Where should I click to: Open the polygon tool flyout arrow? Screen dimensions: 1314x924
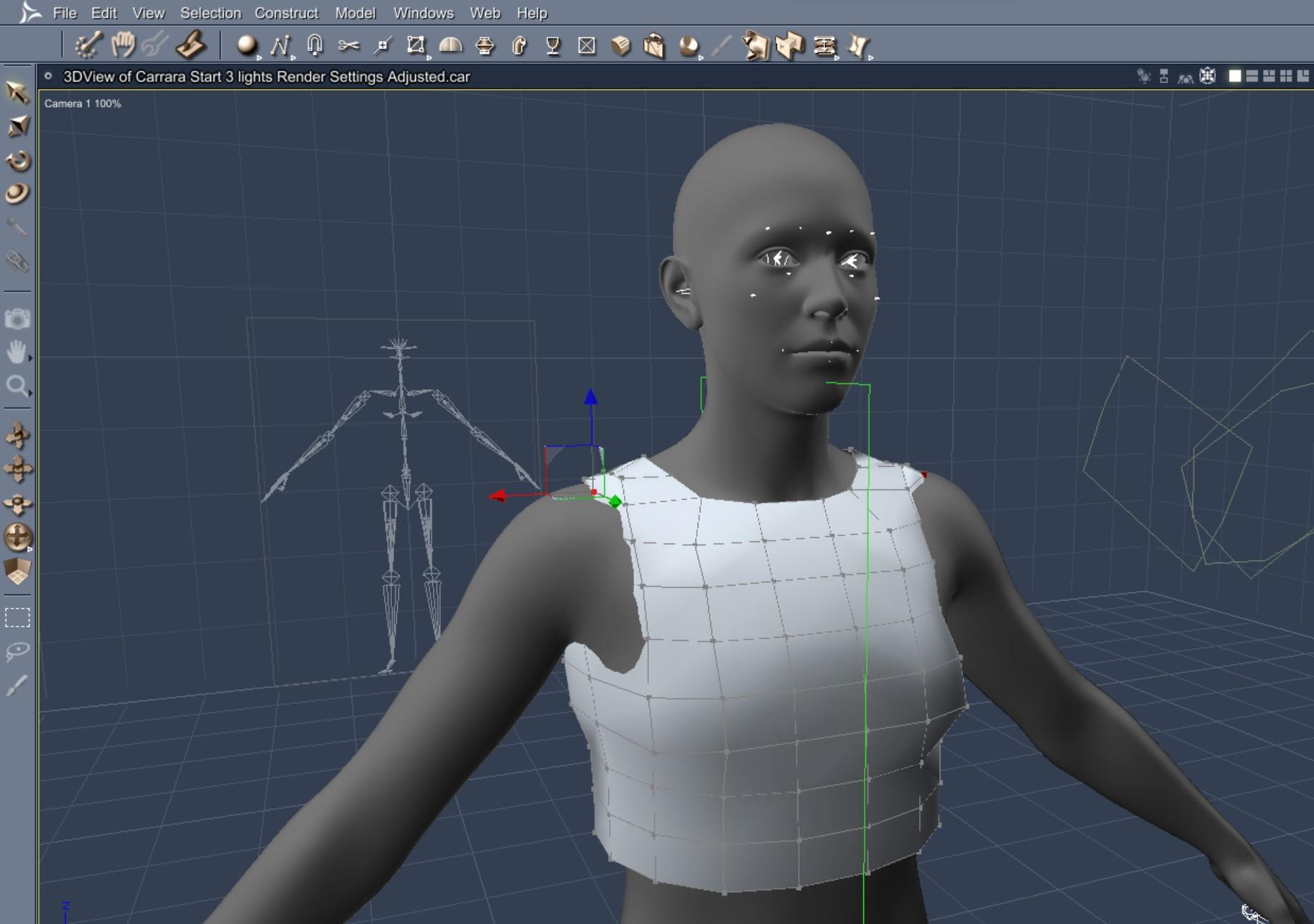(x=429, y=58)
